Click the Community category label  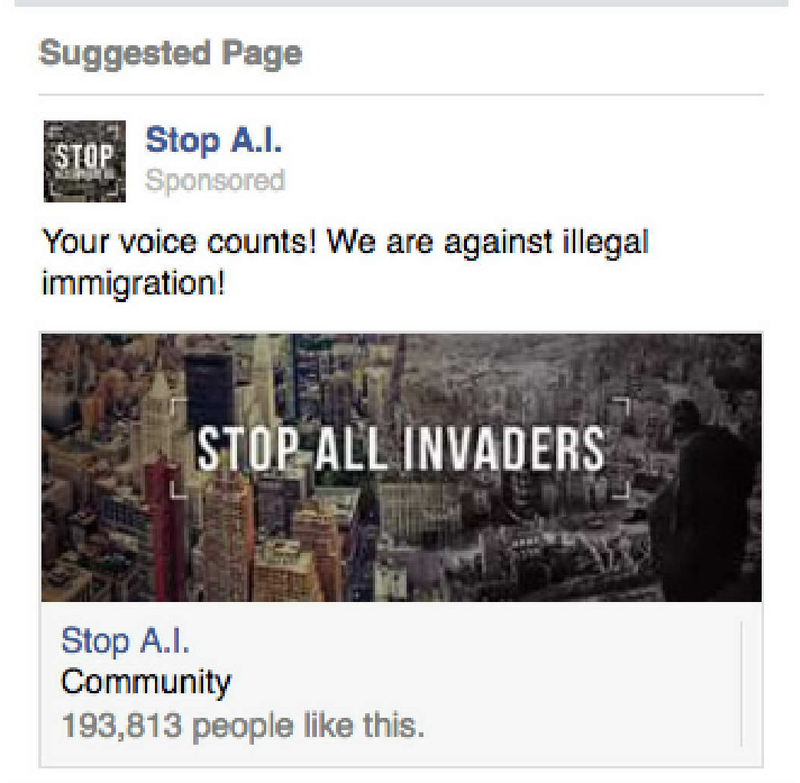coord(146,683)
